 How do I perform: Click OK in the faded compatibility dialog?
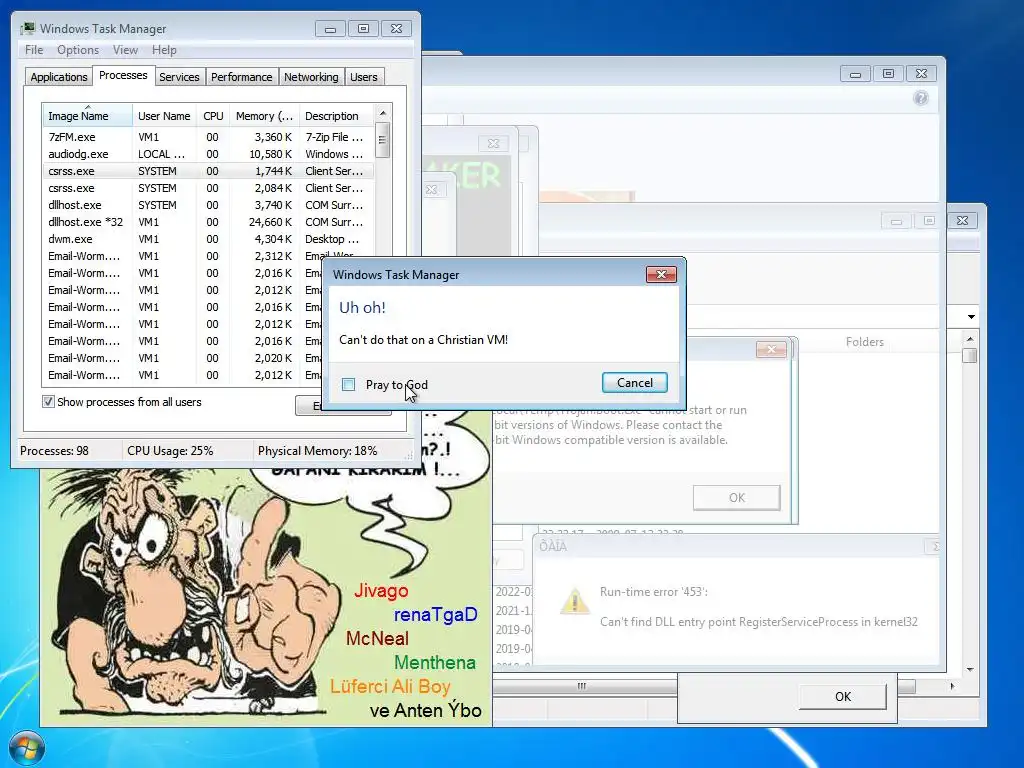(737, 498)
